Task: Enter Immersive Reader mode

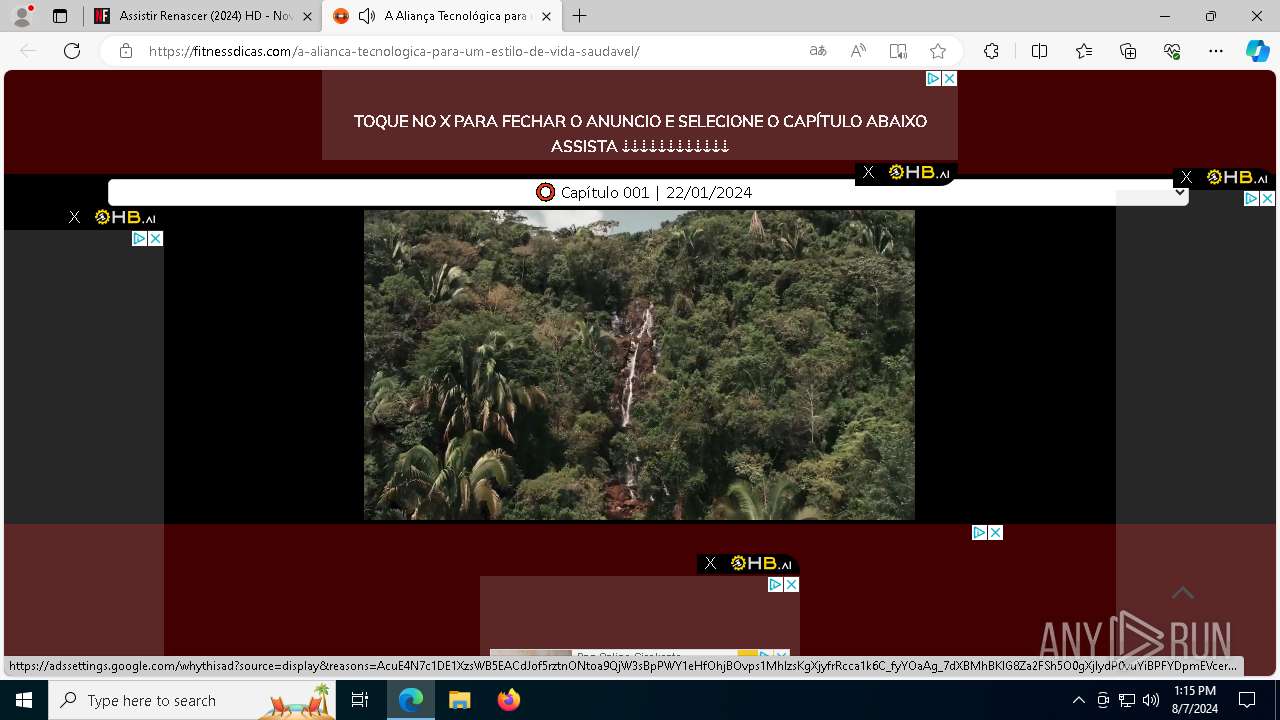Action: click(898, 51)
